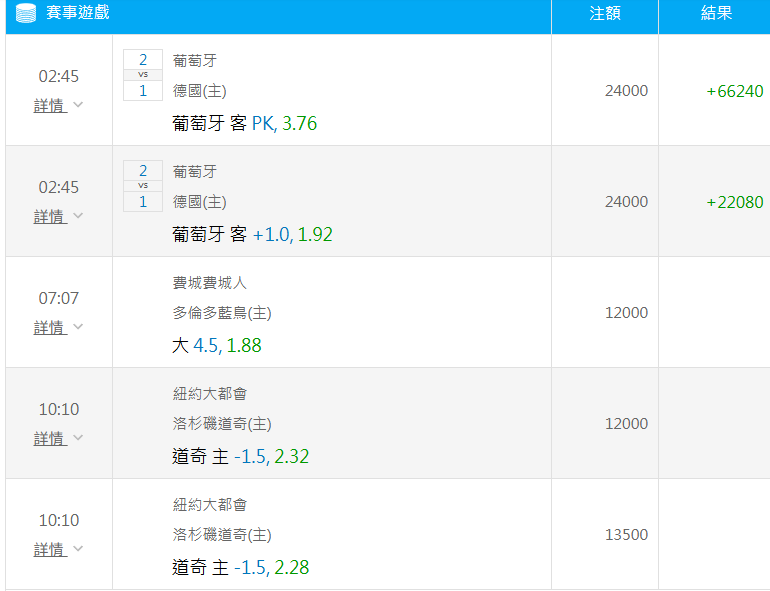Expand chevron for 12000 Dodgers 10:10 bet
The image size is (770, 591).
tap(78, 438)
